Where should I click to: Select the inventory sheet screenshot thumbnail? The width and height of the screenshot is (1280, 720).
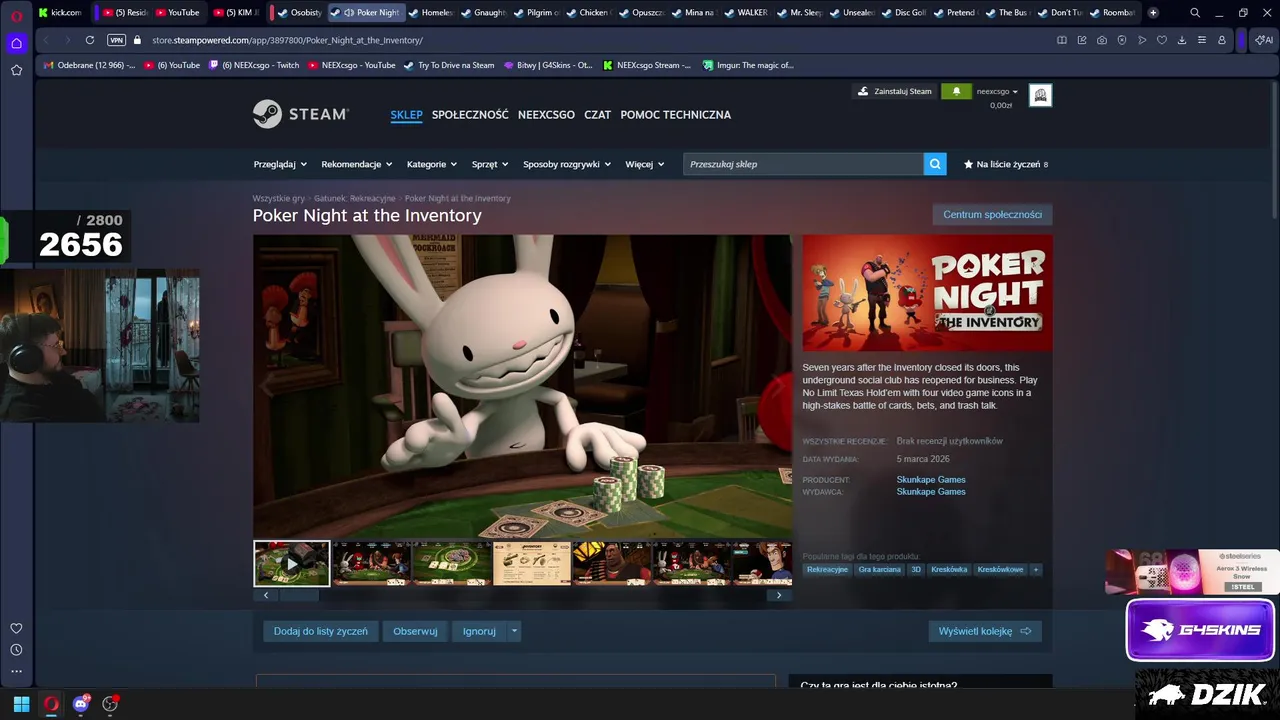tap(532, 563)
